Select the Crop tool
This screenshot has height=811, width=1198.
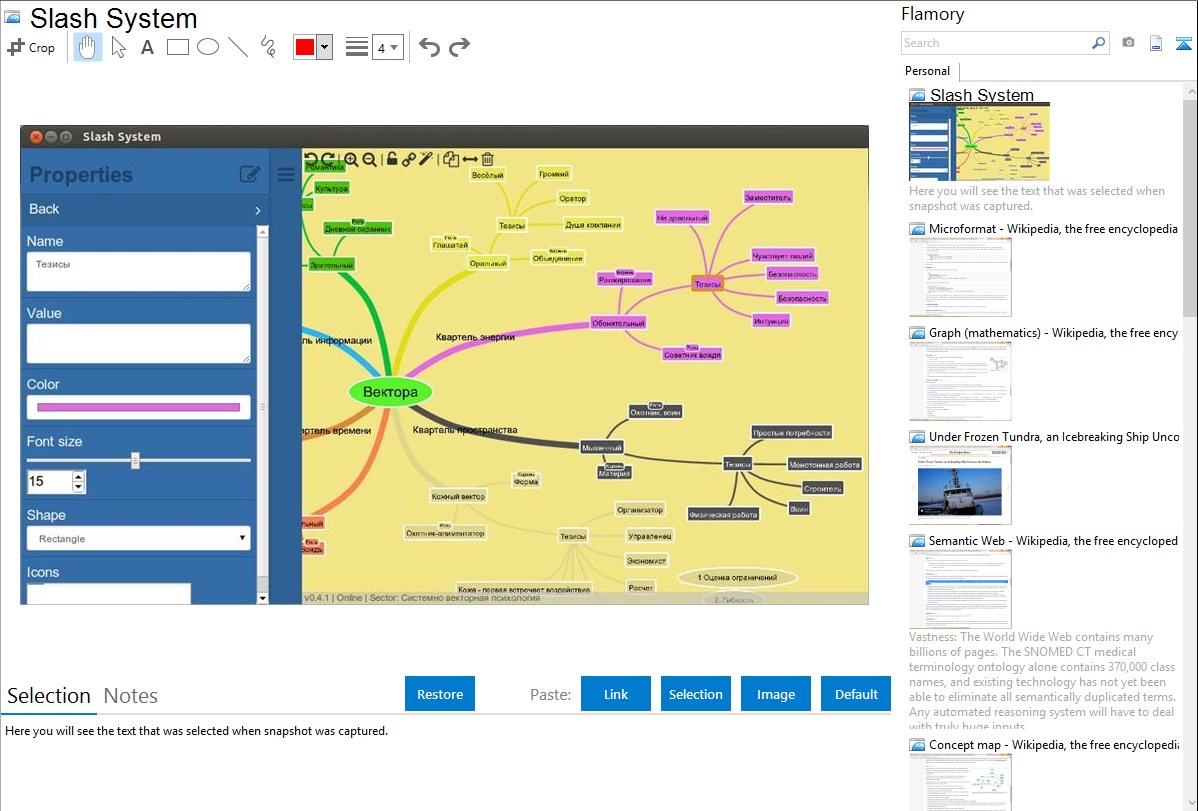pos(31,47)
